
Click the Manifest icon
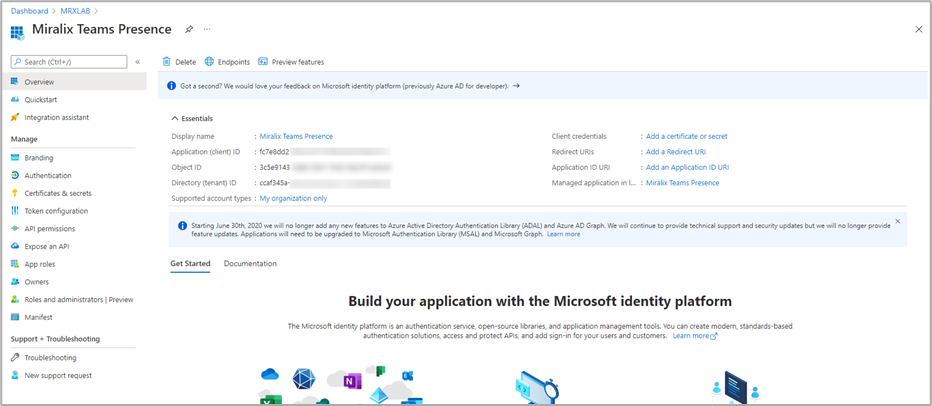click(15, 317)
